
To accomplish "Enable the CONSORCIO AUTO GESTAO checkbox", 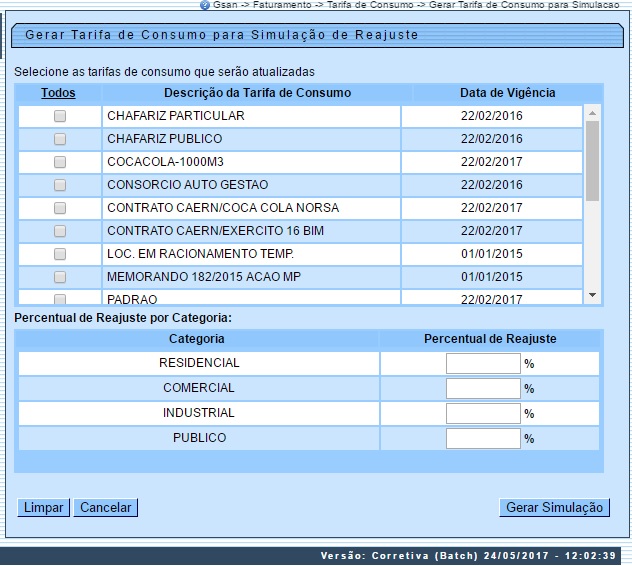I will (x=60, y=185).
